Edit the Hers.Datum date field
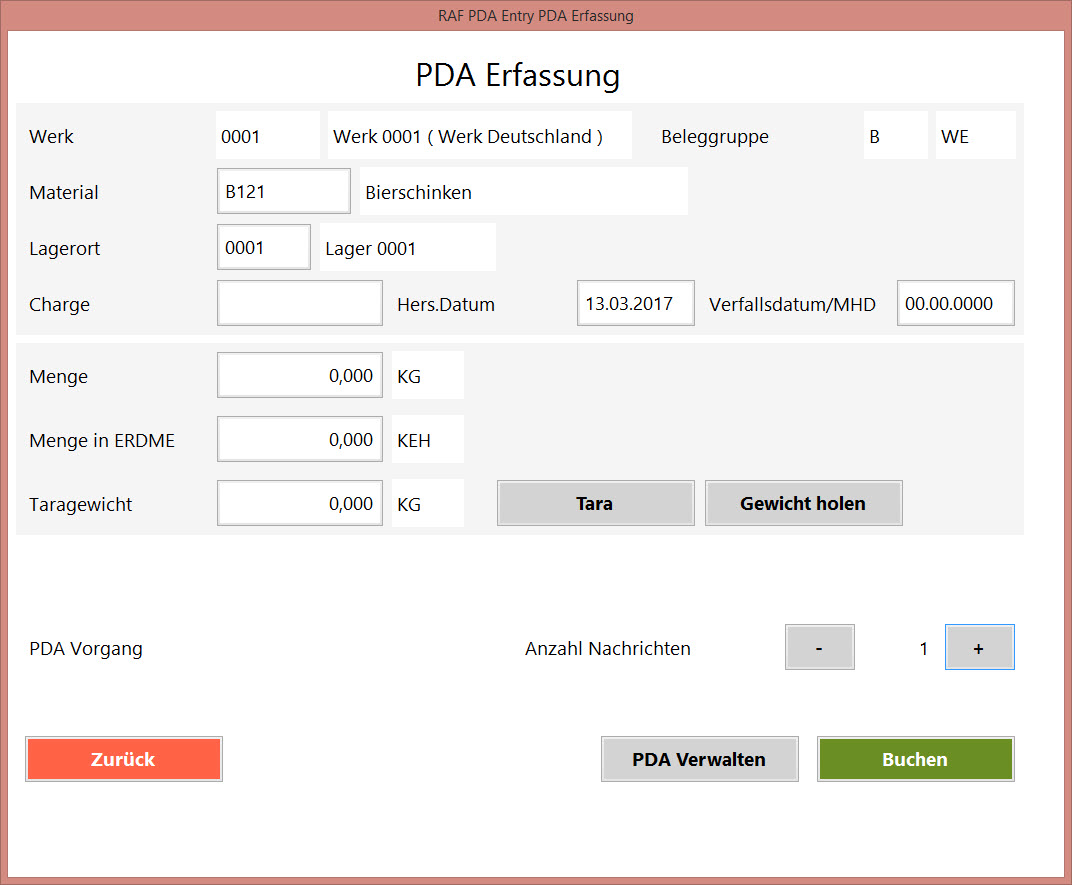This screenshot has height=885, width=1072. coord(635,304)
